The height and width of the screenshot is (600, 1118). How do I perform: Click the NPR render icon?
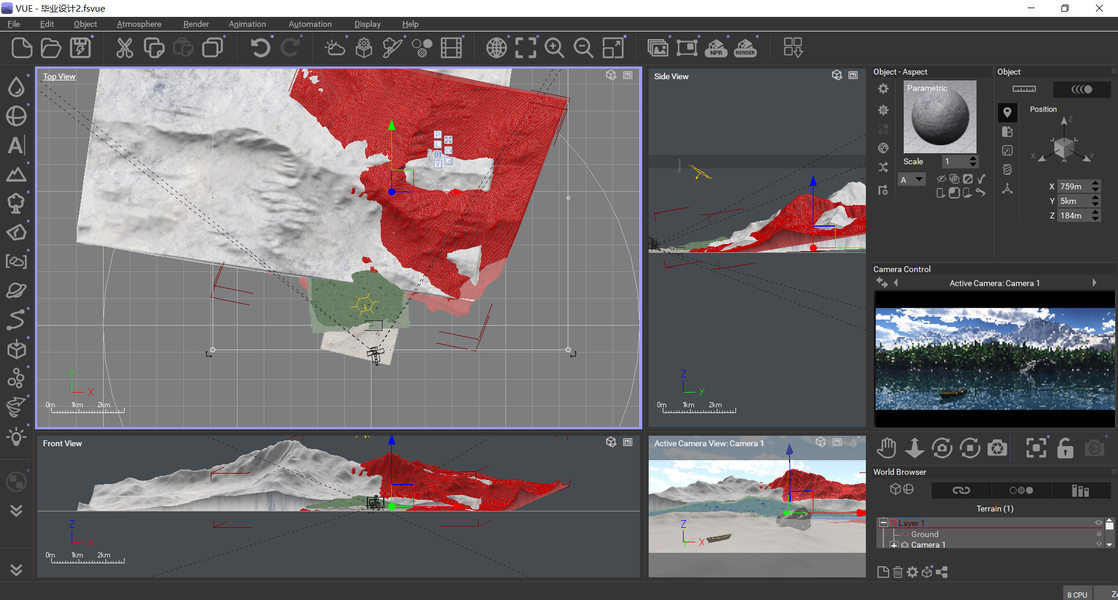(x=716, y=48)
